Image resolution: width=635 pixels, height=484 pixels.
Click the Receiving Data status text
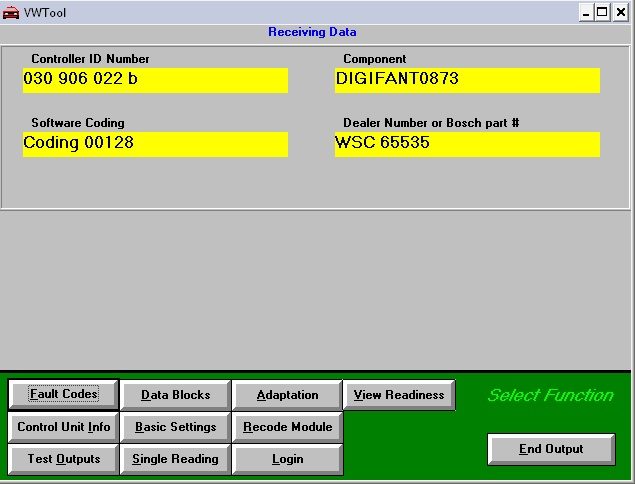coord(312,32)
